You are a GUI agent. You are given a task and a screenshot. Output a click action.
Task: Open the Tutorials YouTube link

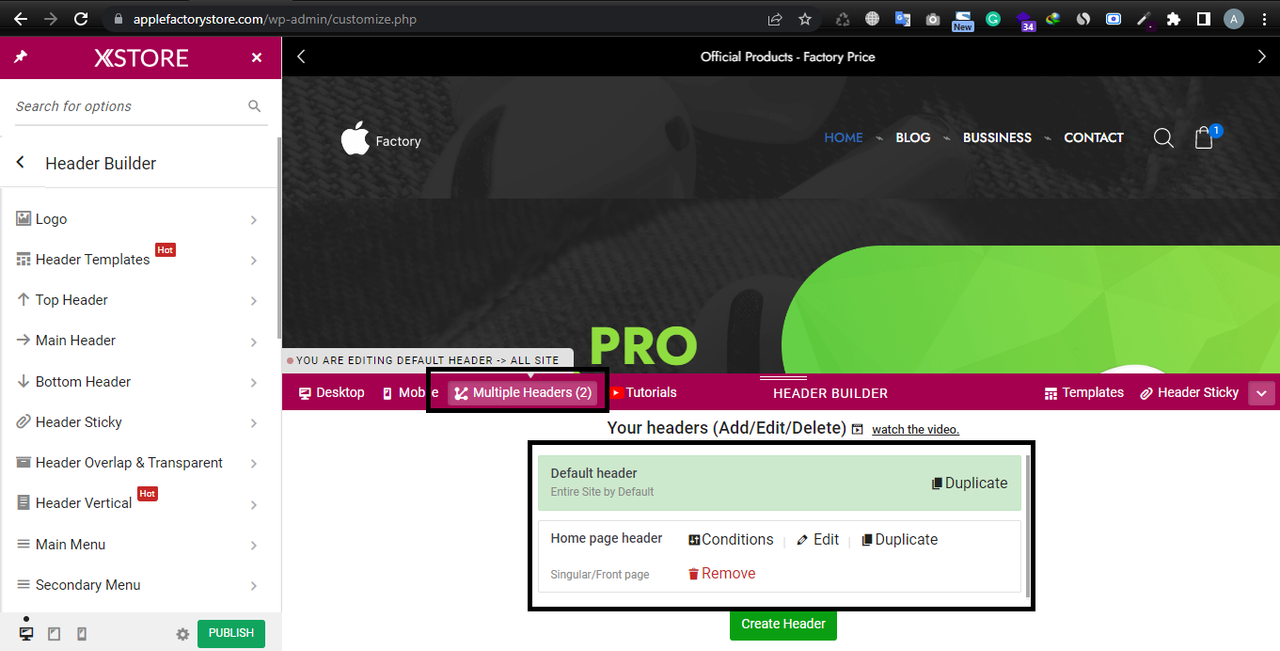click(643, 393)
